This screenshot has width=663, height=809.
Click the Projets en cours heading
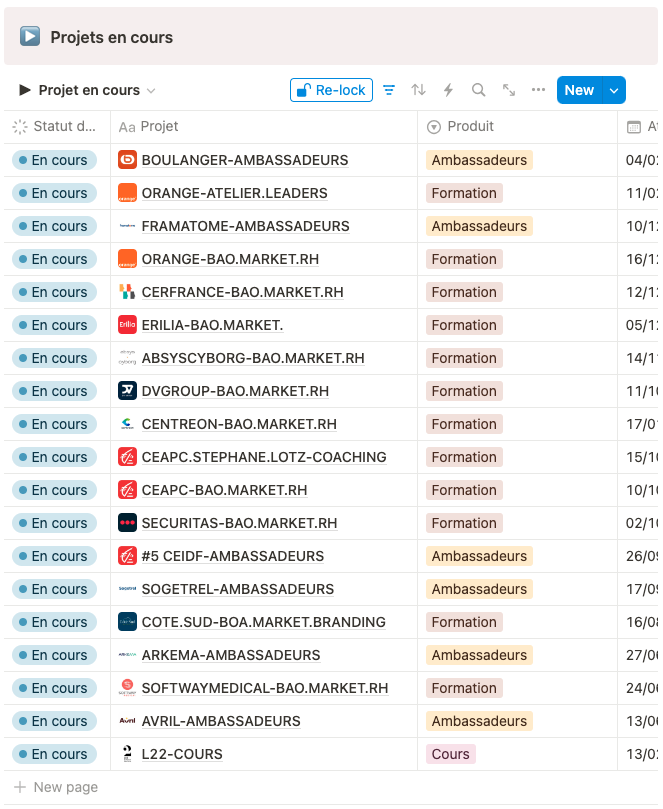coord(111,37)
